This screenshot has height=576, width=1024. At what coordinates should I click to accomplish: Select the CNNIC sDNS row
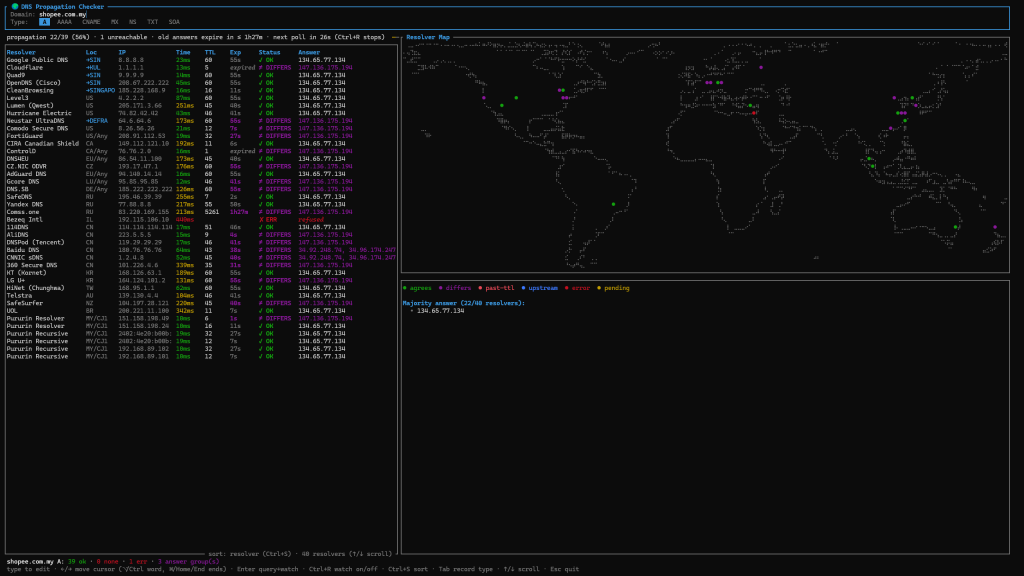tap(201, 258)
